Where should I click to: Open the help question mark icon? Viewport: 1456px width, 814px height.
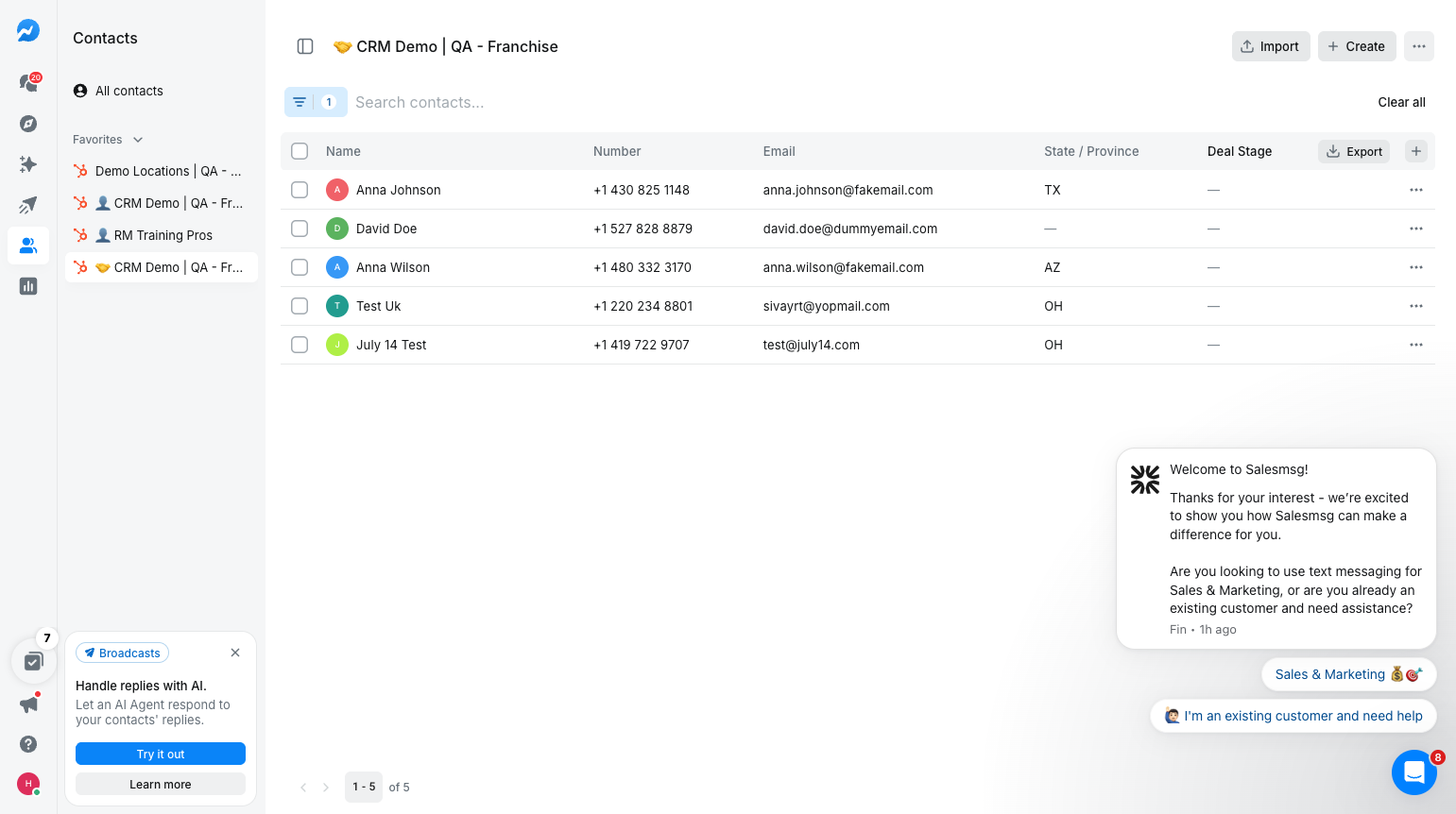[28, 744]
